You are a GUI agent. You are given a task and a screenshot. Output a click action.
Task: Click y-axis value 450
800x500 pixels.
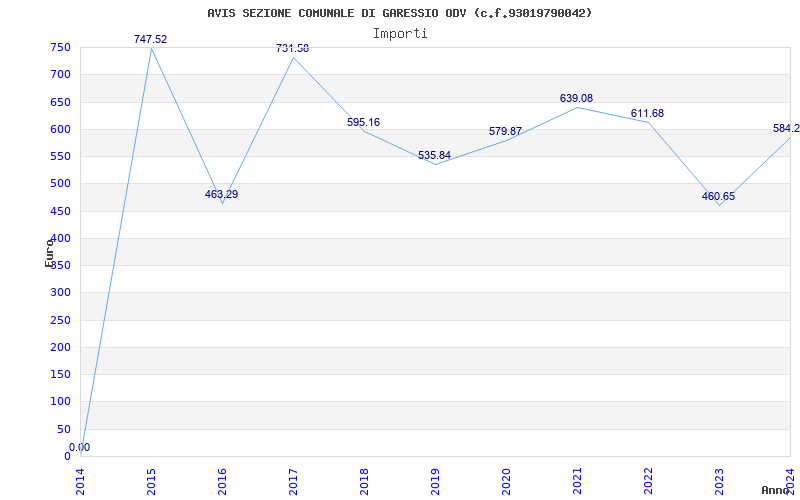(60, 211)
